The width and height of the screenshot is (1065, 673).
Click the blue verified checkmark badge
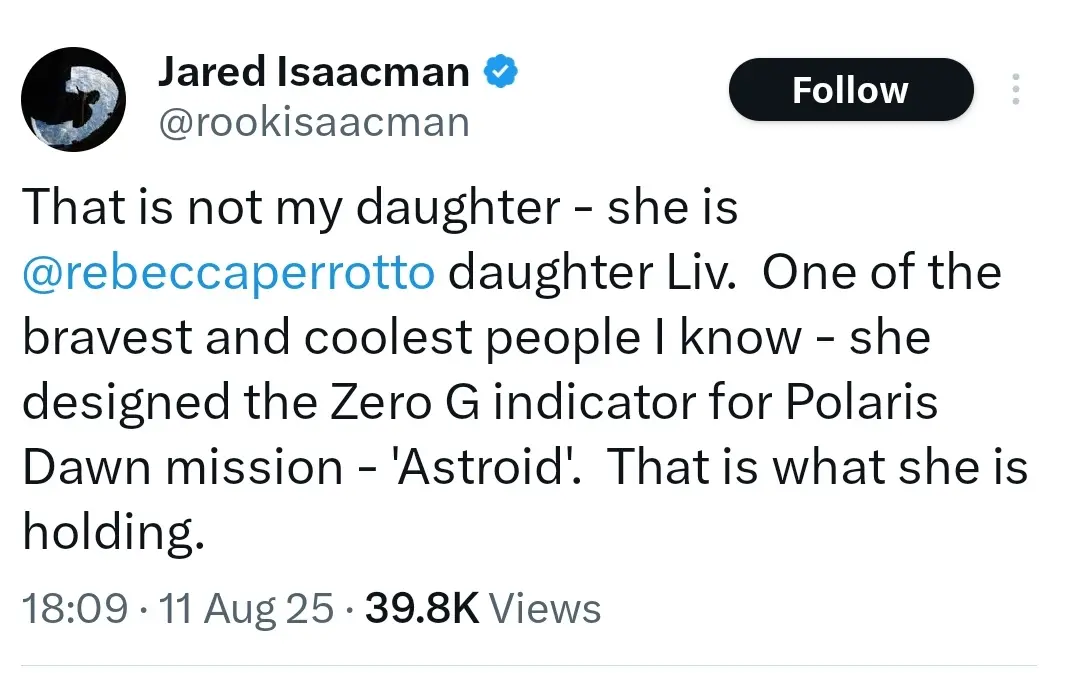pyautogui.click(x=501, y=72)
